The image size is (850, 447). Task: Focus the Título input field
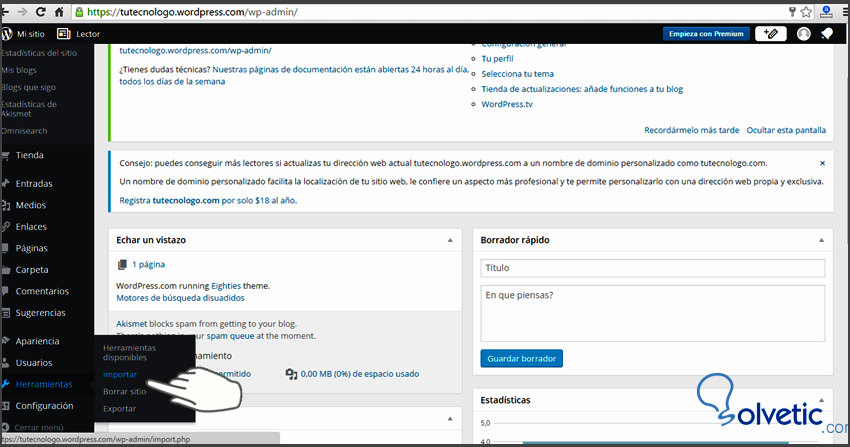click(x=653, y=268)
